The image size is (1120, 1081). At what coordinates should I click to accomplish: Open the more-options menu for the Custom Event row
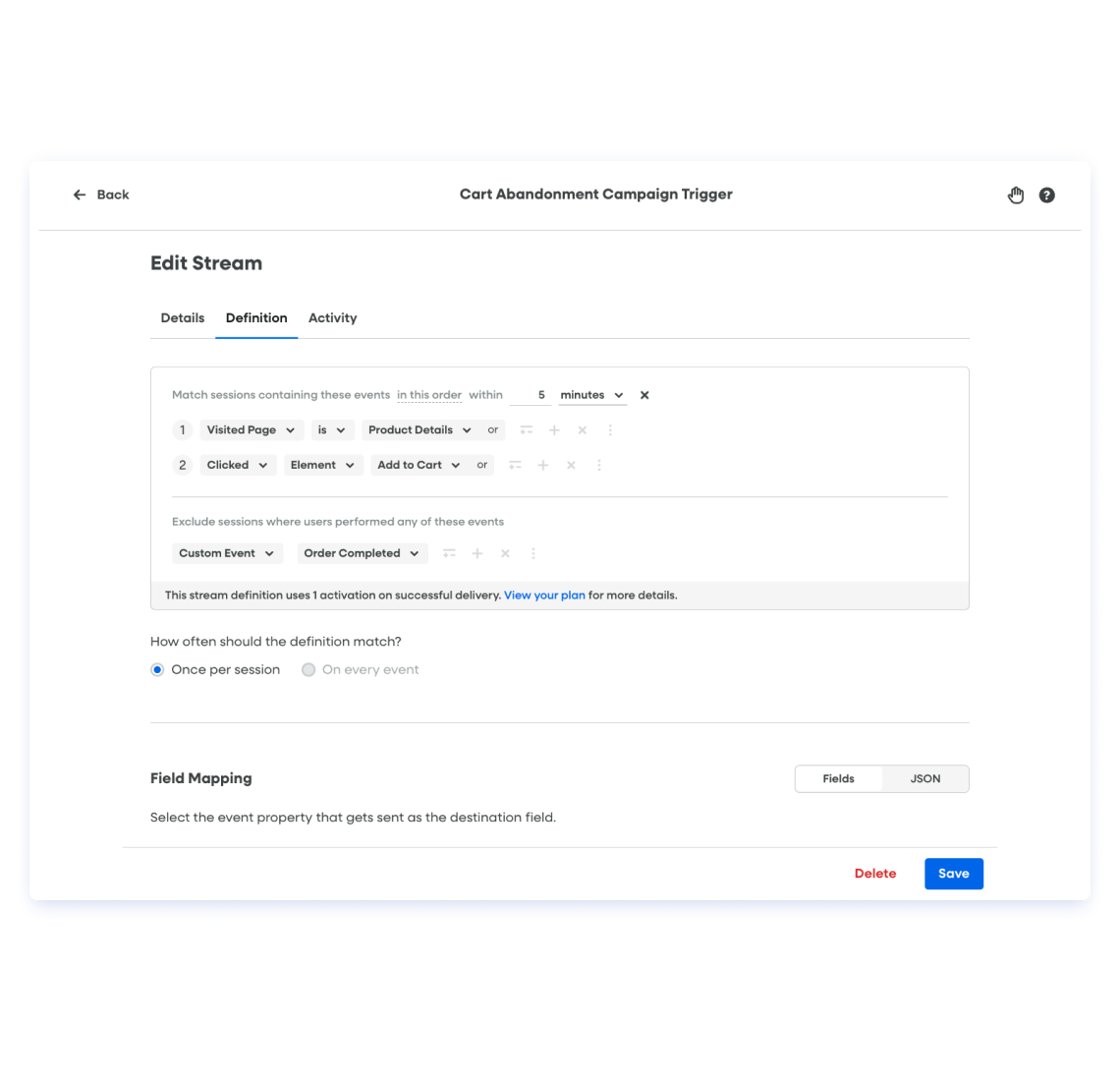click(532, 553)
